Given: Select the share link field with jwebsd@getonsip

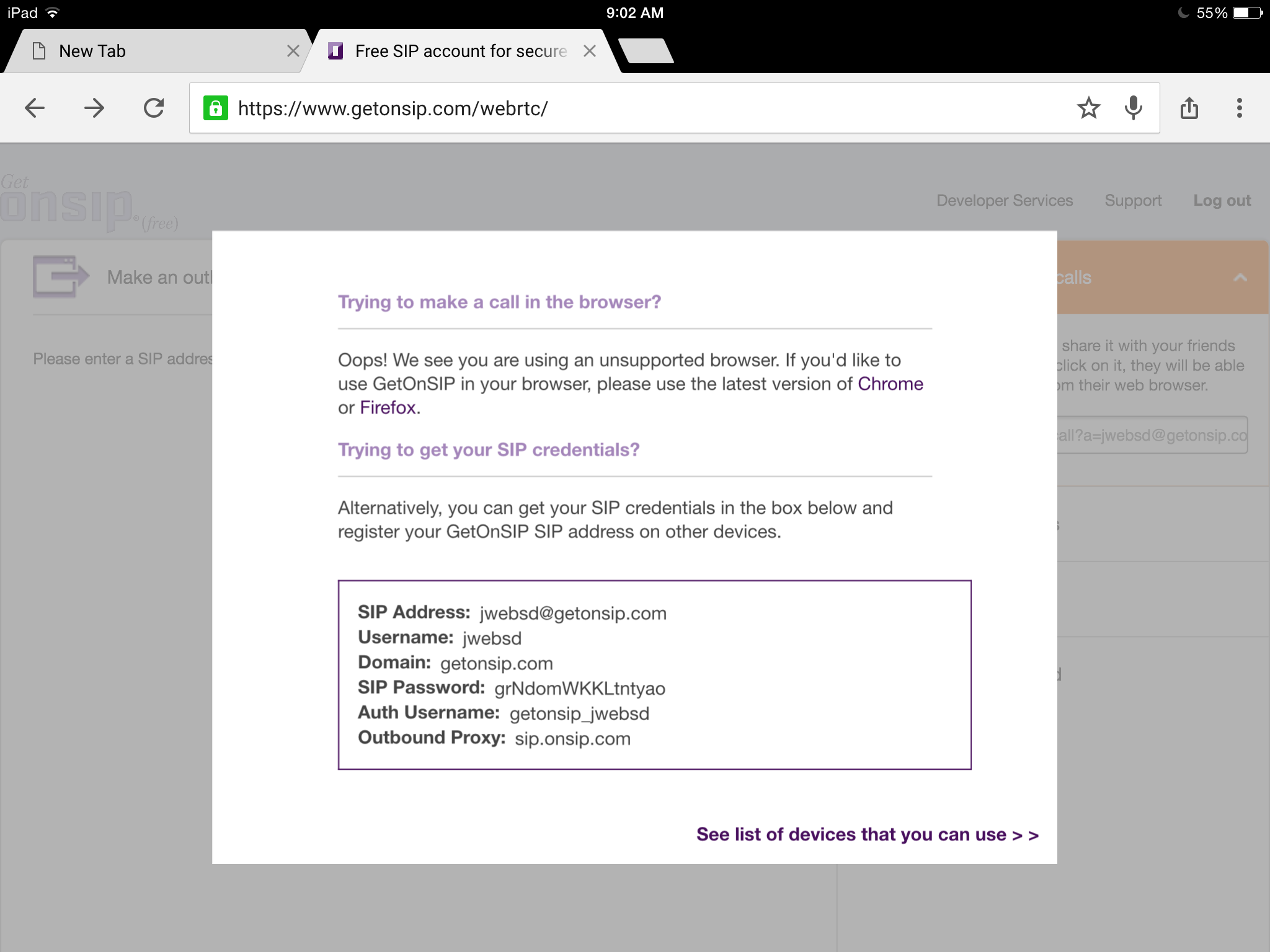Looking at the screenshot, I should click(1152, 435).
